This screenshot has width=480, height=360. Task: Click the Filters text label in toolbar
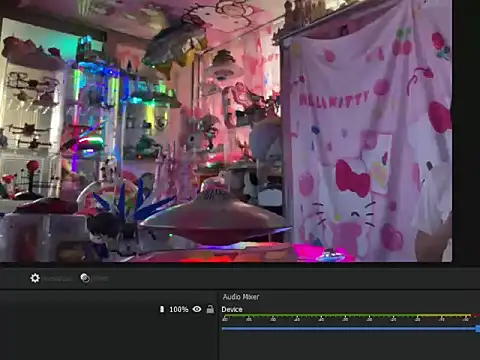pyautogui.click(x=100, y=279)
